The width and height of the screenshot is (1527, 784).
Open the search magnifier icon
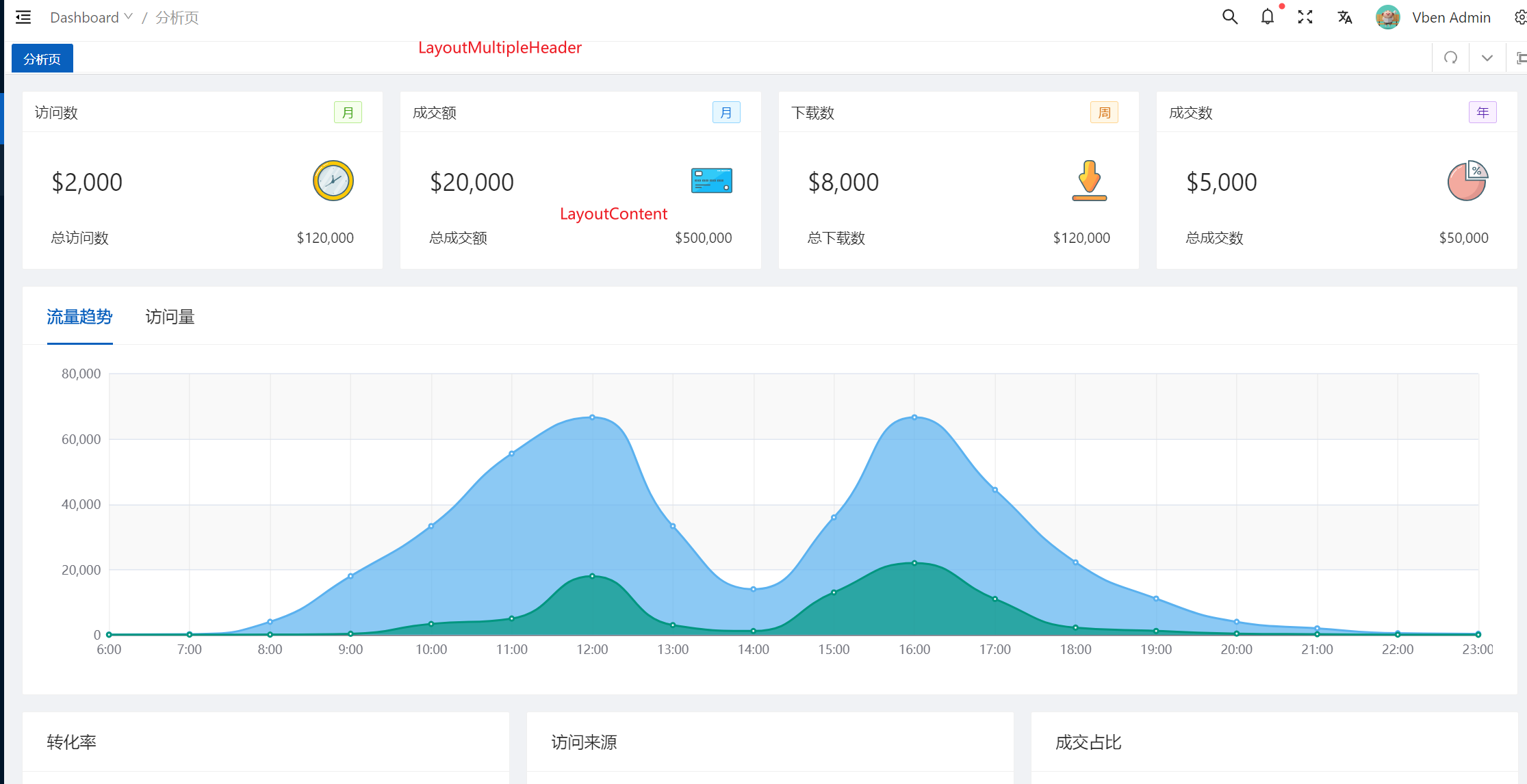click(1229, 17)
